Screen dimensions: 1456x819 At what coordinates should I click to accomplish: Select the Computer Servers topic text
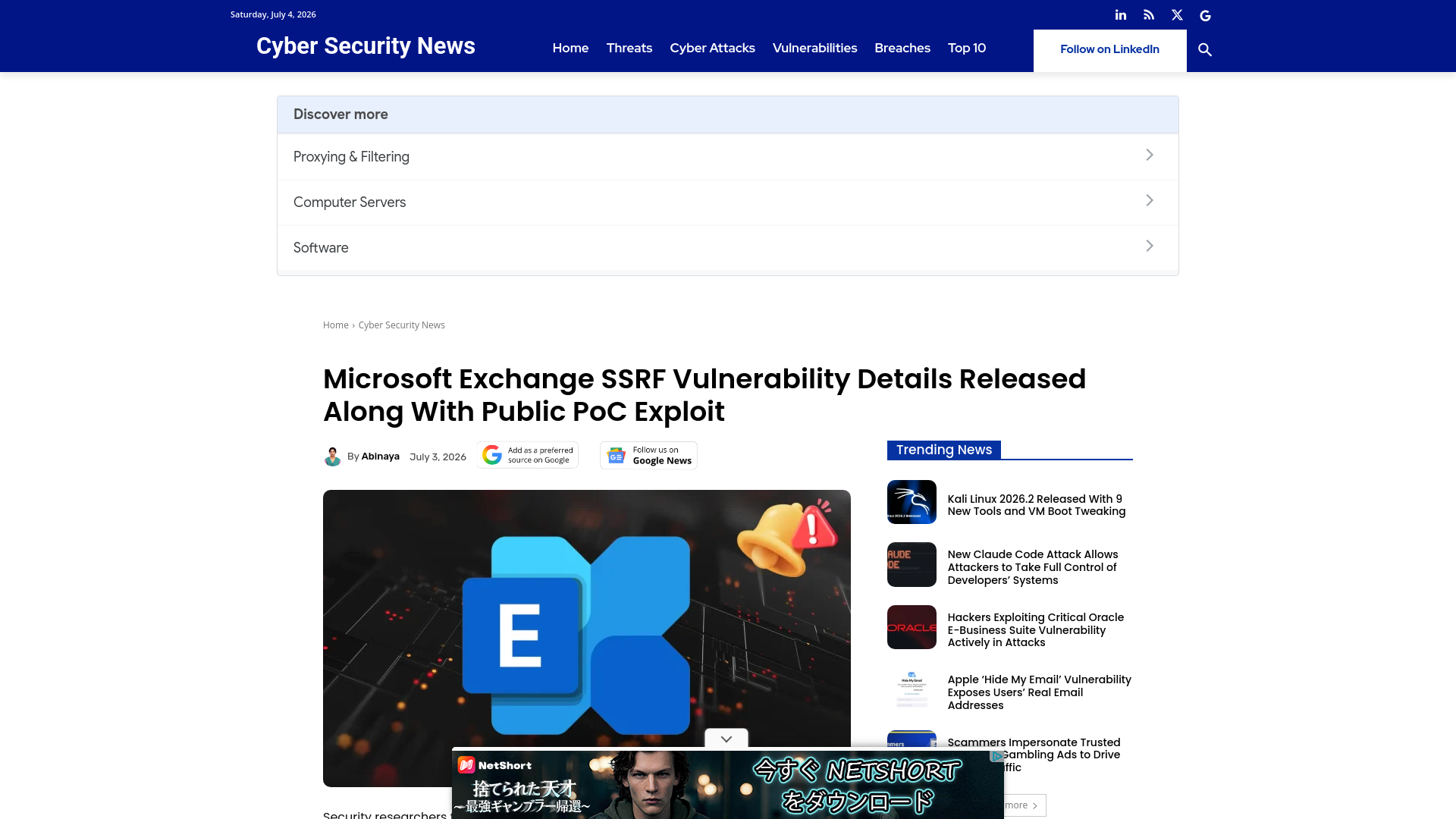pyautogui.click(x=350, y=202)
